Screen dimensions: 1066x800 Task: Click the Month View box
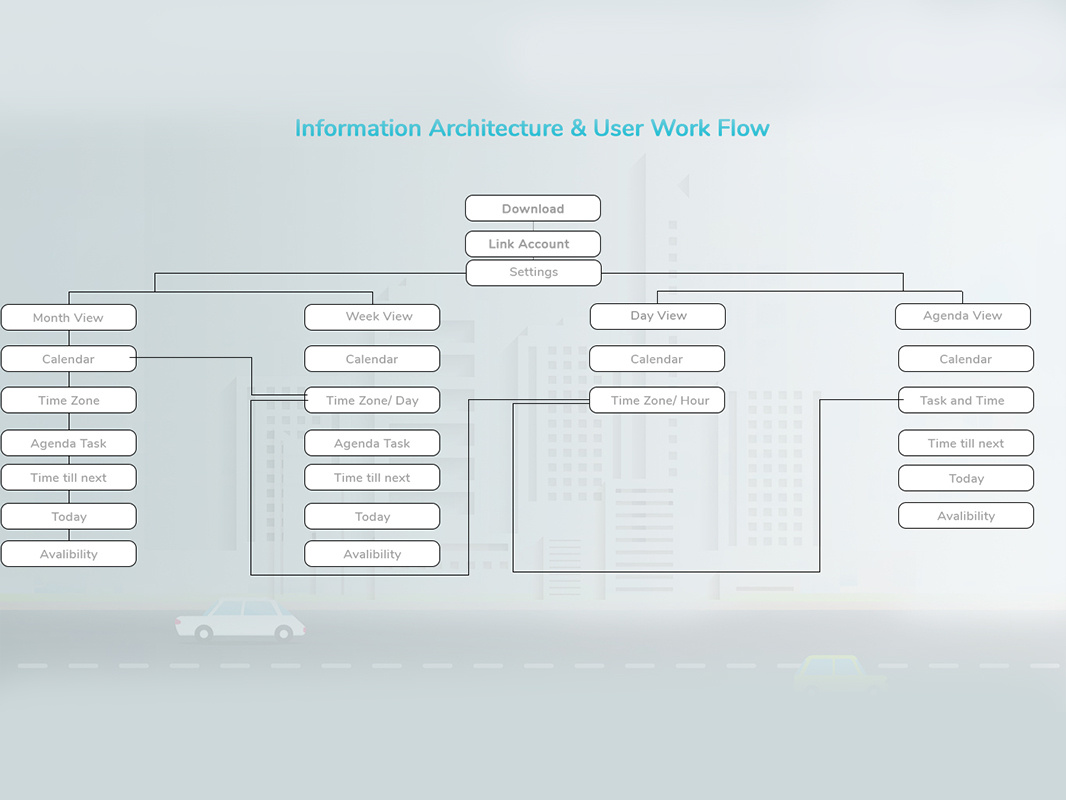click(68, 317)
